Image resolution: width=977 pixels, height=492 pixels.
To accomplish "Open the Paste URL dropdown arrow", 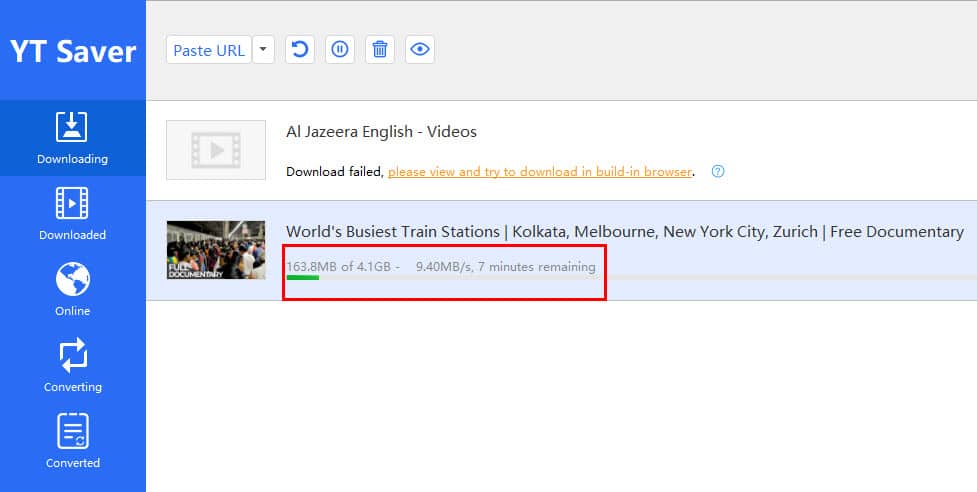I will click(x=264, y=50).
